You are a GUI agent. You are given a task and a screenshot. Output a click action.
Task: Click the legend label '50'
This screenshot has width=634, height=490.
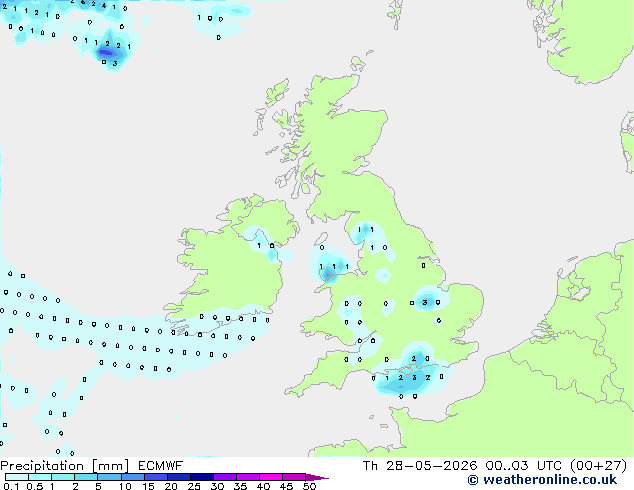(309, 486)
